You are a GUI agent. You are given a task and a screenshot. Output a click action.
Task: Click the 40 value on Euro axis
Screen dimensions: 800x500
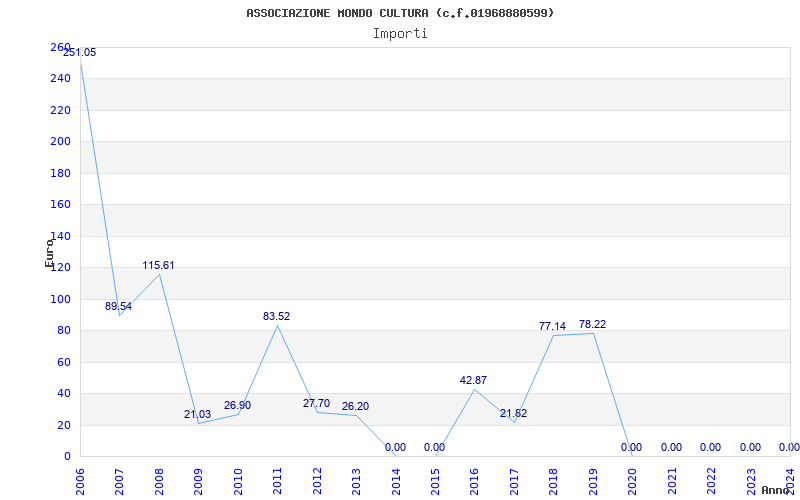click(63, 394)
